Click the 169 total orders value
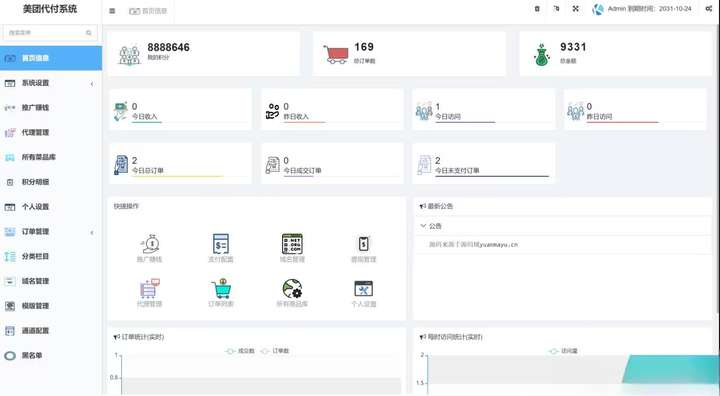720x396 pixels. [x=364, y=47]
